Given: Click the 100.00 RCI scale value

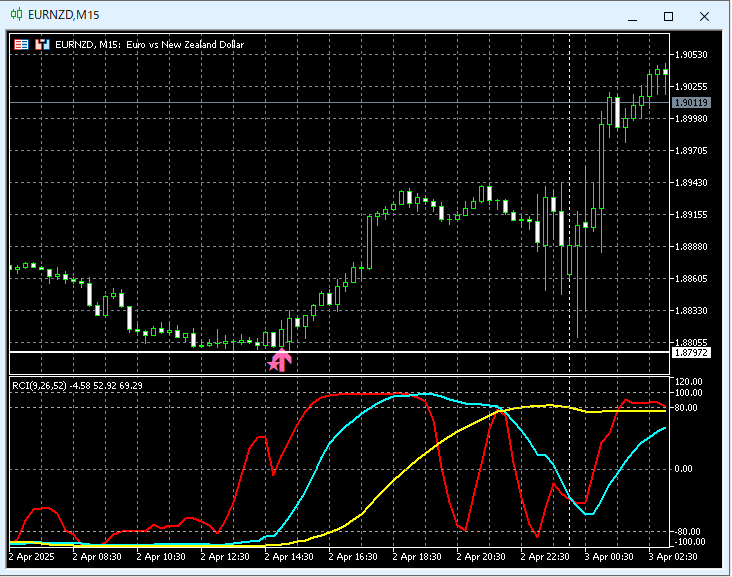Looking at the screenshot, I should click(x=689, y=393).
